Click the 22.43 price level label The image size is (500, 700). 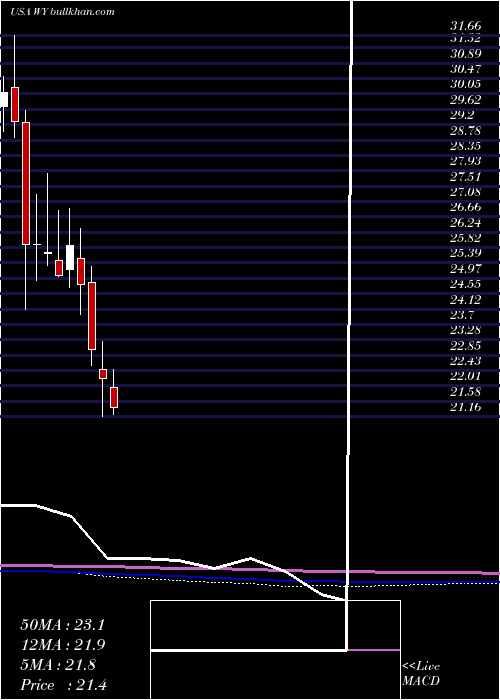465,361
